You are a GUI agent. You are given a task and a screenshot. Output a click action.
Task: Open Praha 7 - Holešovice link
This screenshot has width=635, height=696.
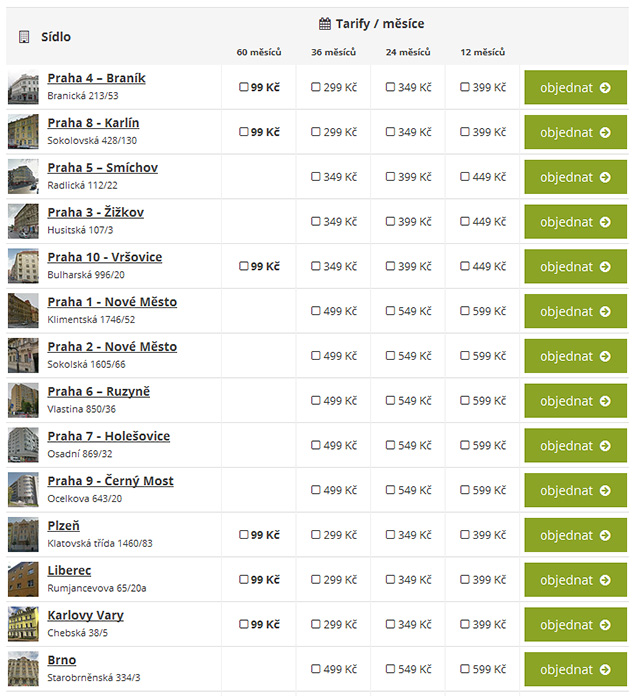point(109,436)
